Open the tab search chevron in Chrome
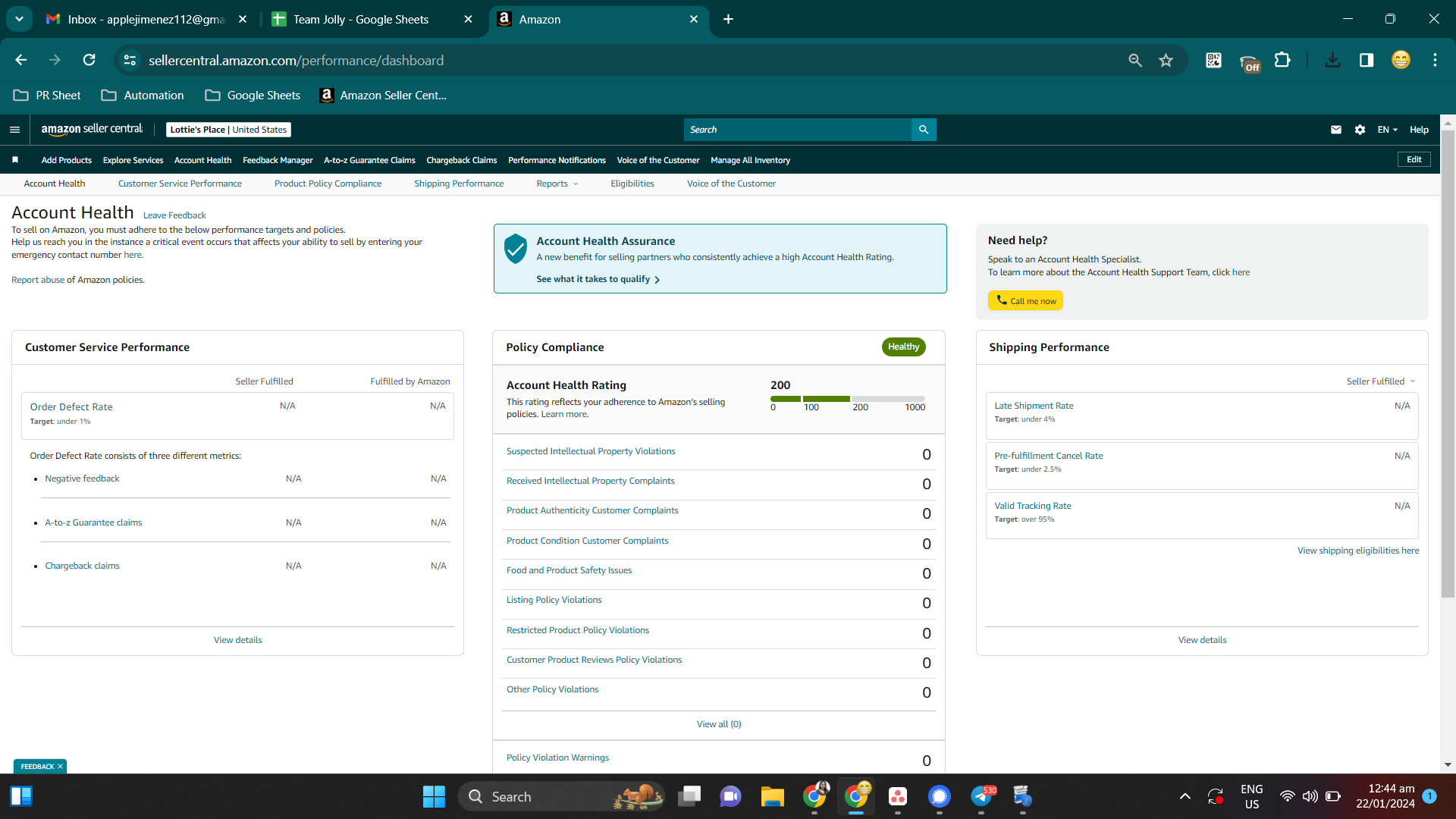This screenshot has height=819, width=1456. point(19,19)
